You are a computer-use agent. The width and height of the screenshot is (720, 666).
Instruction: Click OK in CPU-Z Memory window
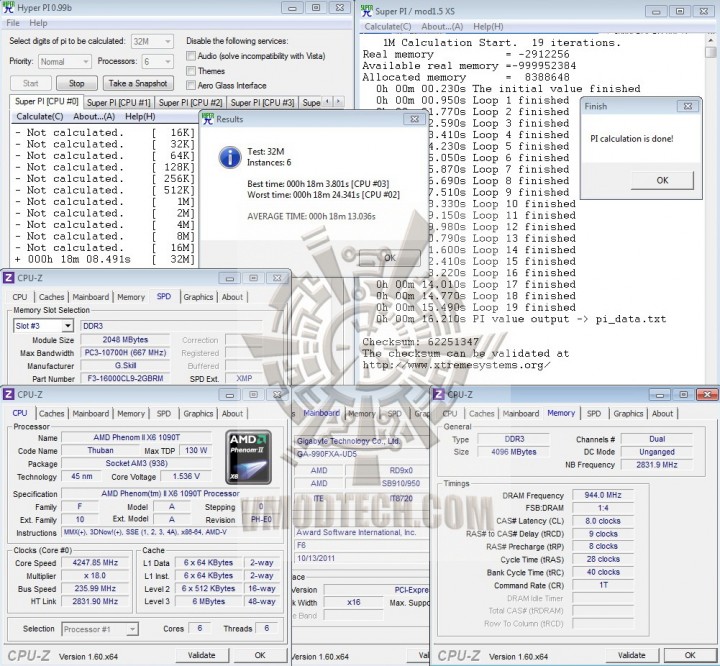690,655
